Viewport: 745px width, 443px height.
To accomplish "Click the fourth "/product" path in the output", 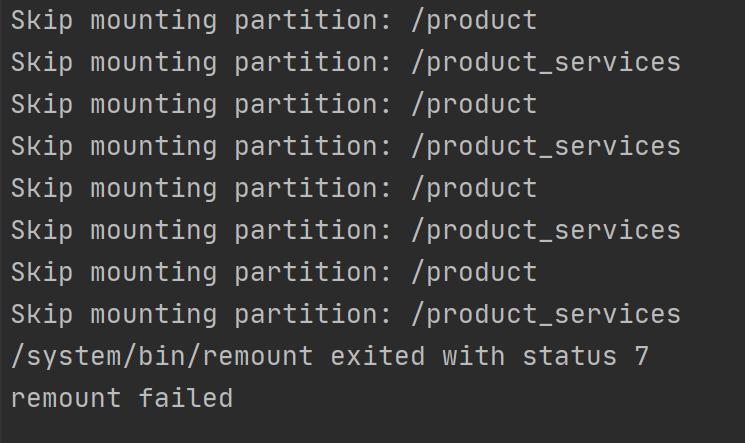I will 474,272.
